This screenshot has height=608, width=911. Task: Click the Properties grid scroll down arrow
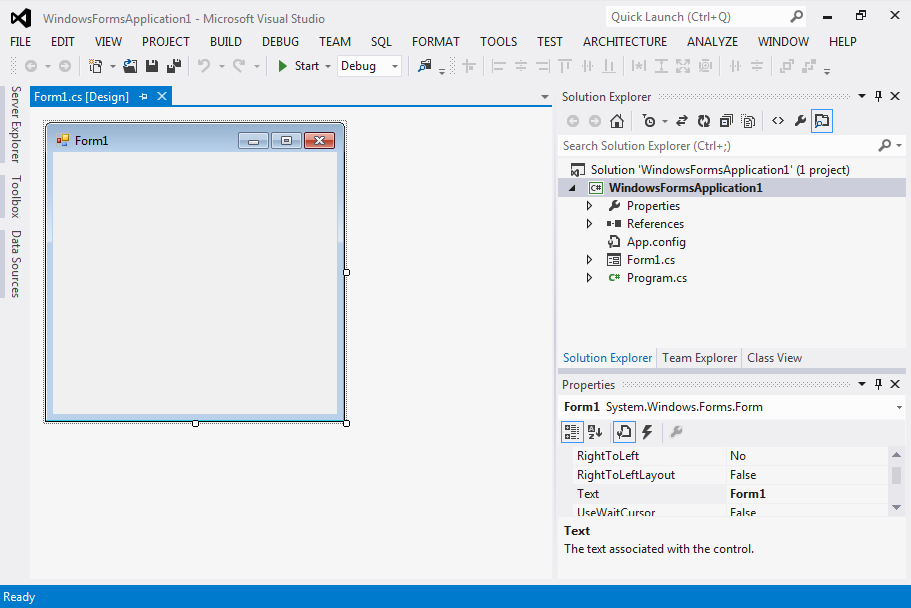pyautogui.click(x=896, y=507)
